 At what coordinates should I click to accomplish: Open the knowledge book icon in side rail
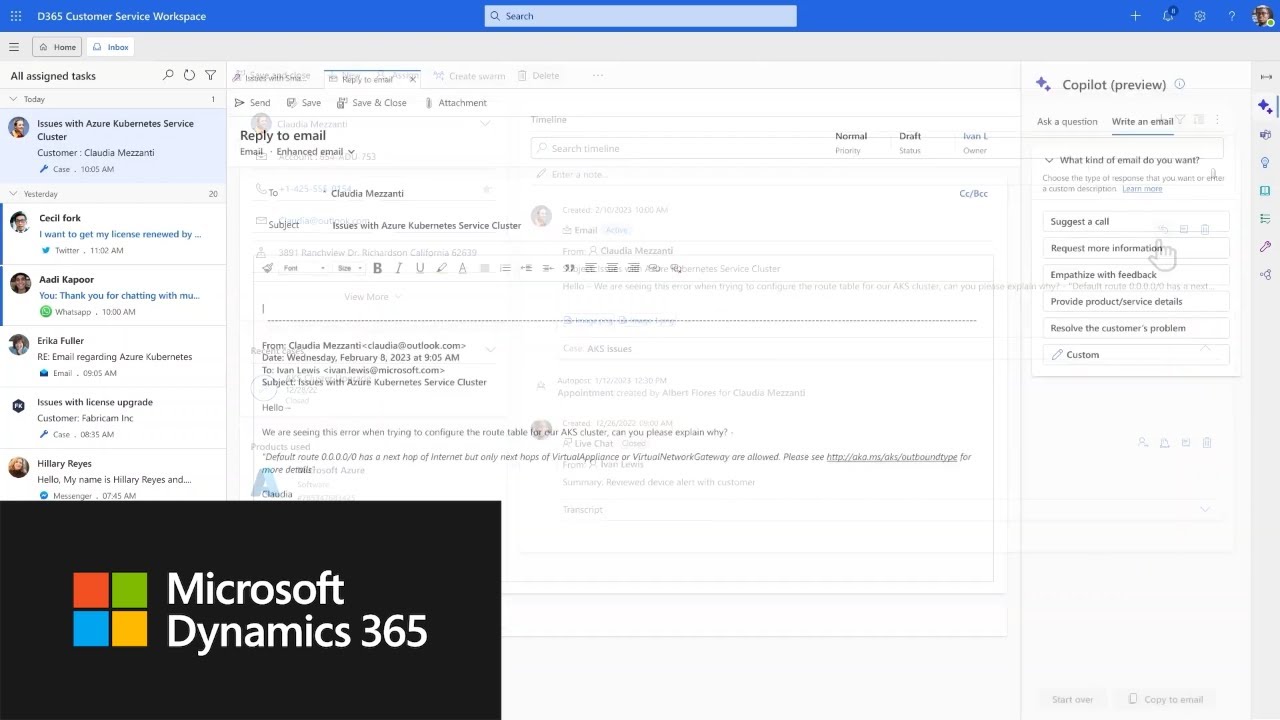coord(1265,191)
